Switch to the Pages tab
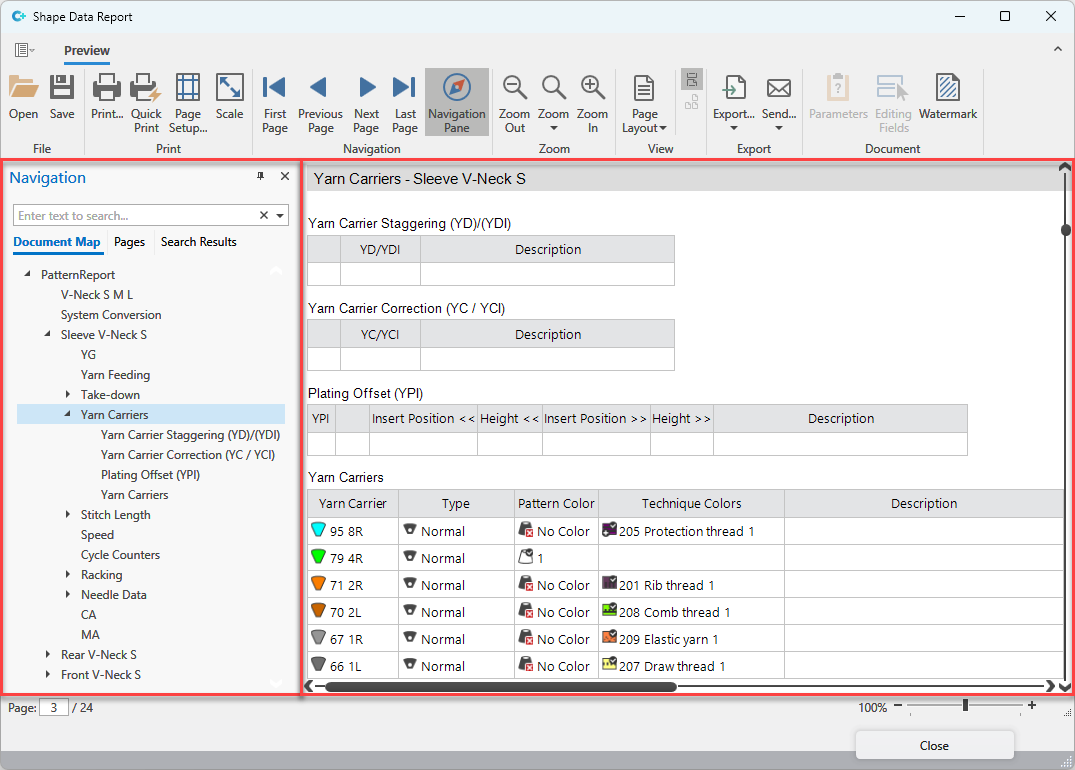The height and width of the screenshot is (770, 1075). click(x=129, y=242)
